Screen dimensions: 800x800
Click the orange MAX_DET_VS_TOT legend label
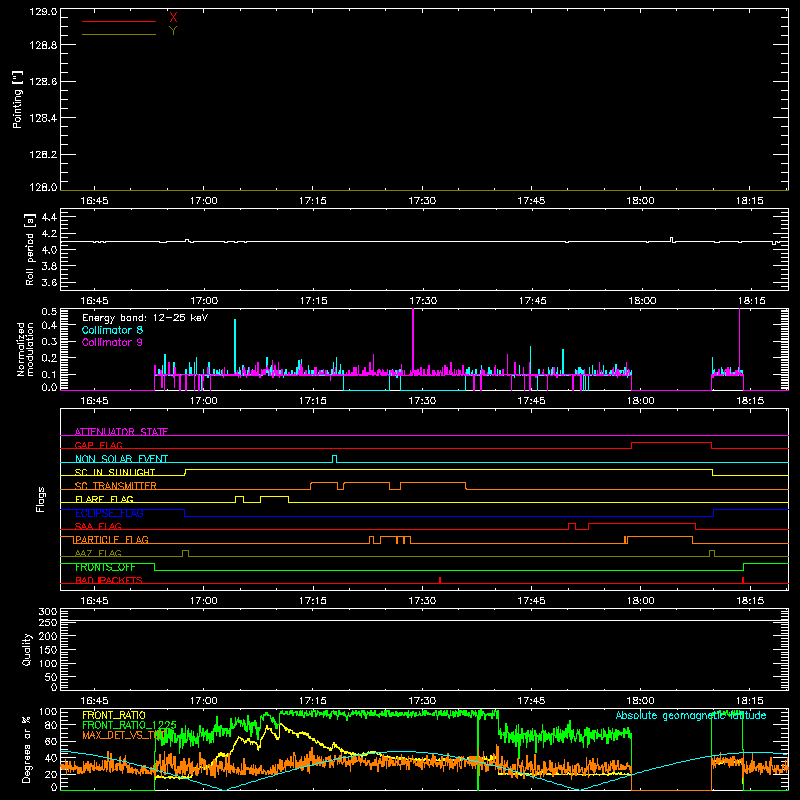(x=124, y=735)
